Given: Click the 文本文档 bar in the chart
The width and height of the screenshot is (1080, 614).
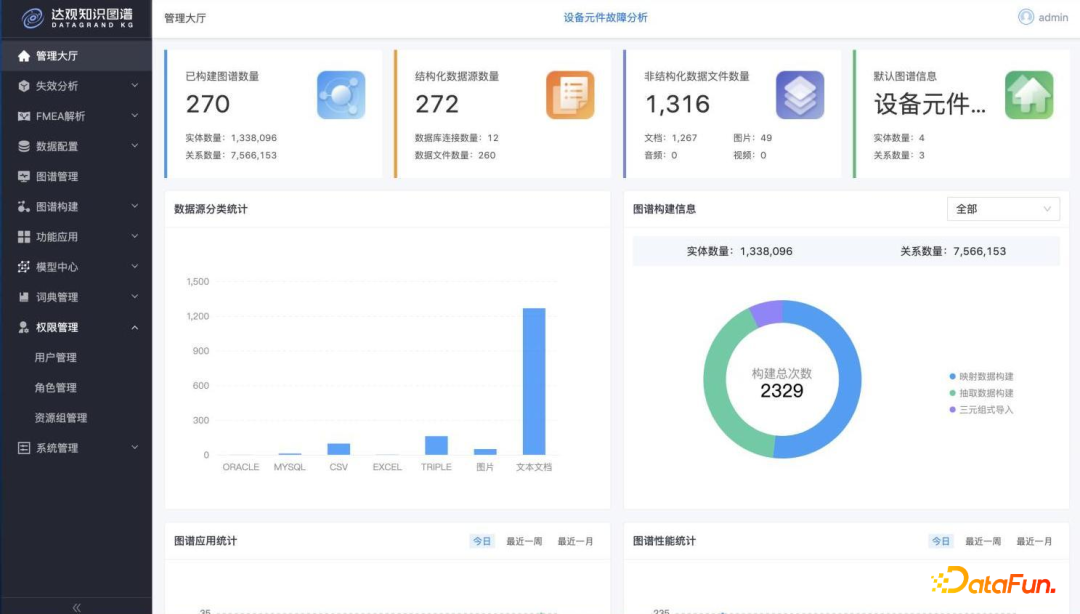Looking at the screenshot, I should [x=534, y=381].
